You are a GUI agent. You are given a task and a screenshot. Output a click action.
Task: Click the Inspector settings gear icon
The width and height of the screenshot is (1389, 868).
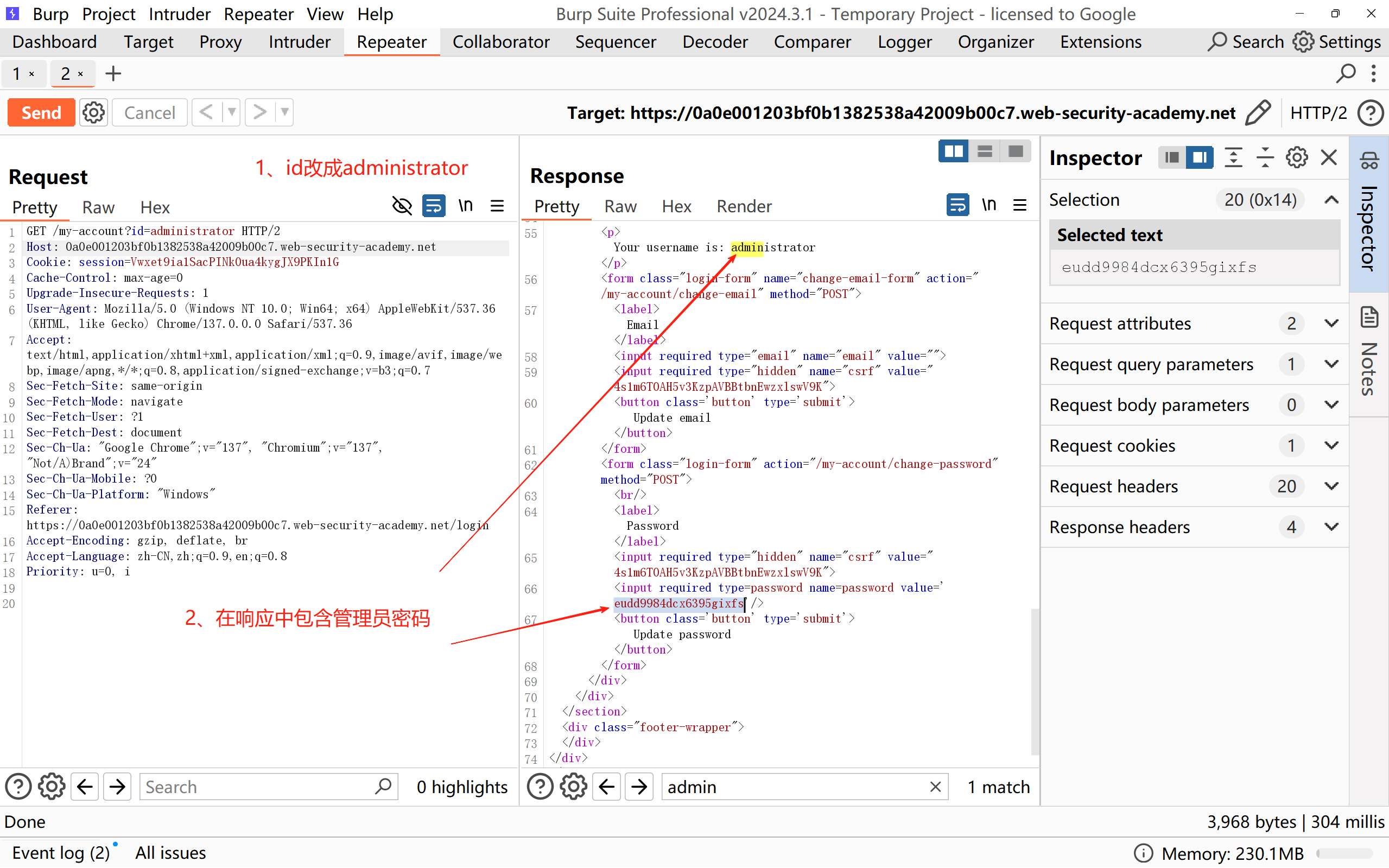[x=1297, y=157]
